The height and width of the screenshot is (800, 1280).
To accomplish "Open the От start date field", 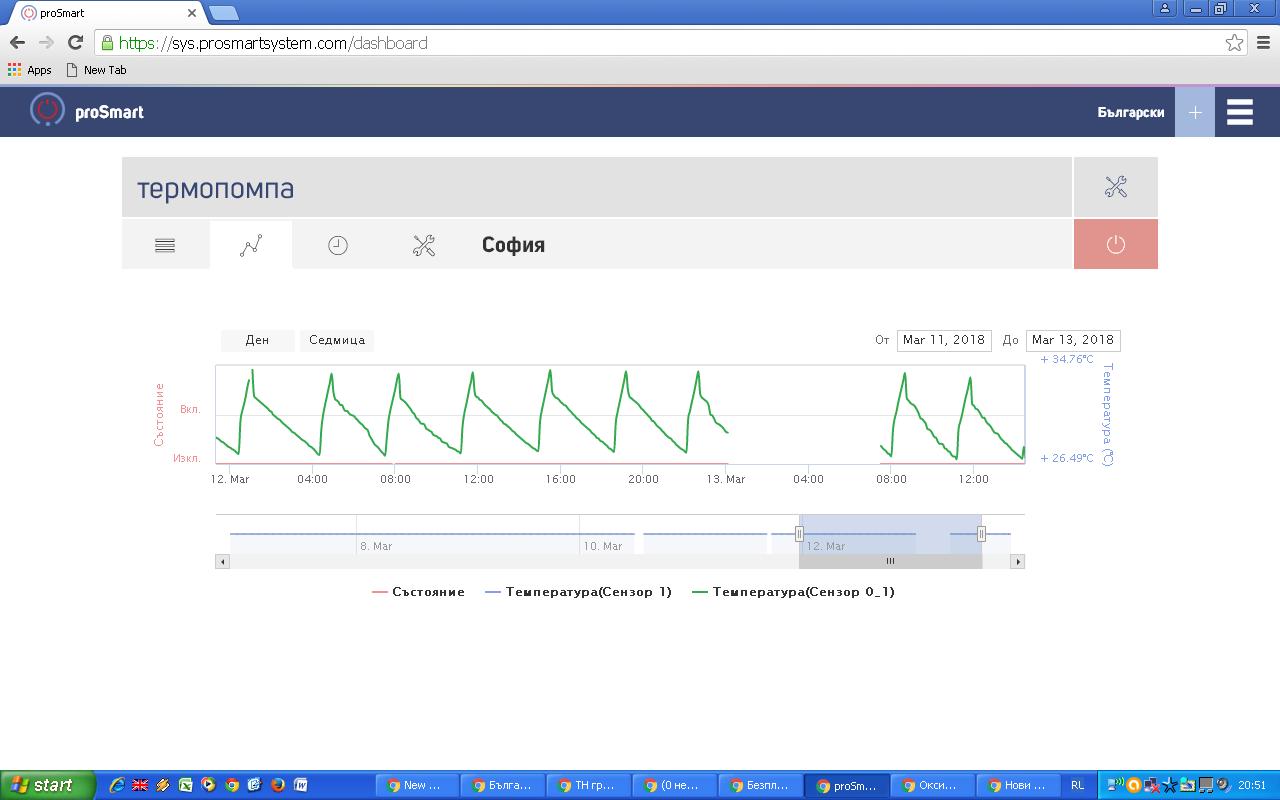I will [x=943, y=340].
